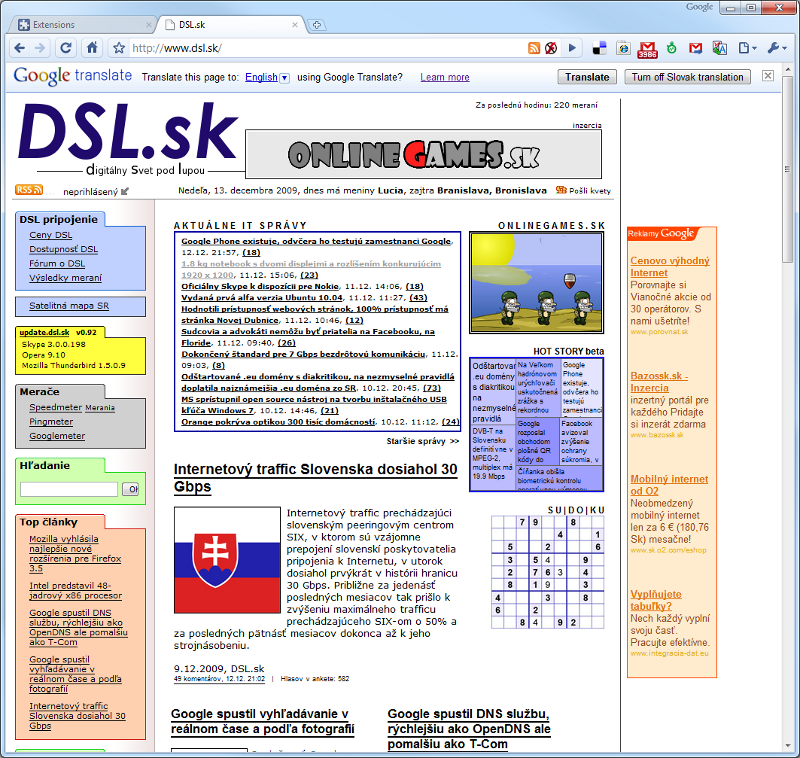Click the address bar URL field
Viewport: 800px width, 758px height.
327,48
